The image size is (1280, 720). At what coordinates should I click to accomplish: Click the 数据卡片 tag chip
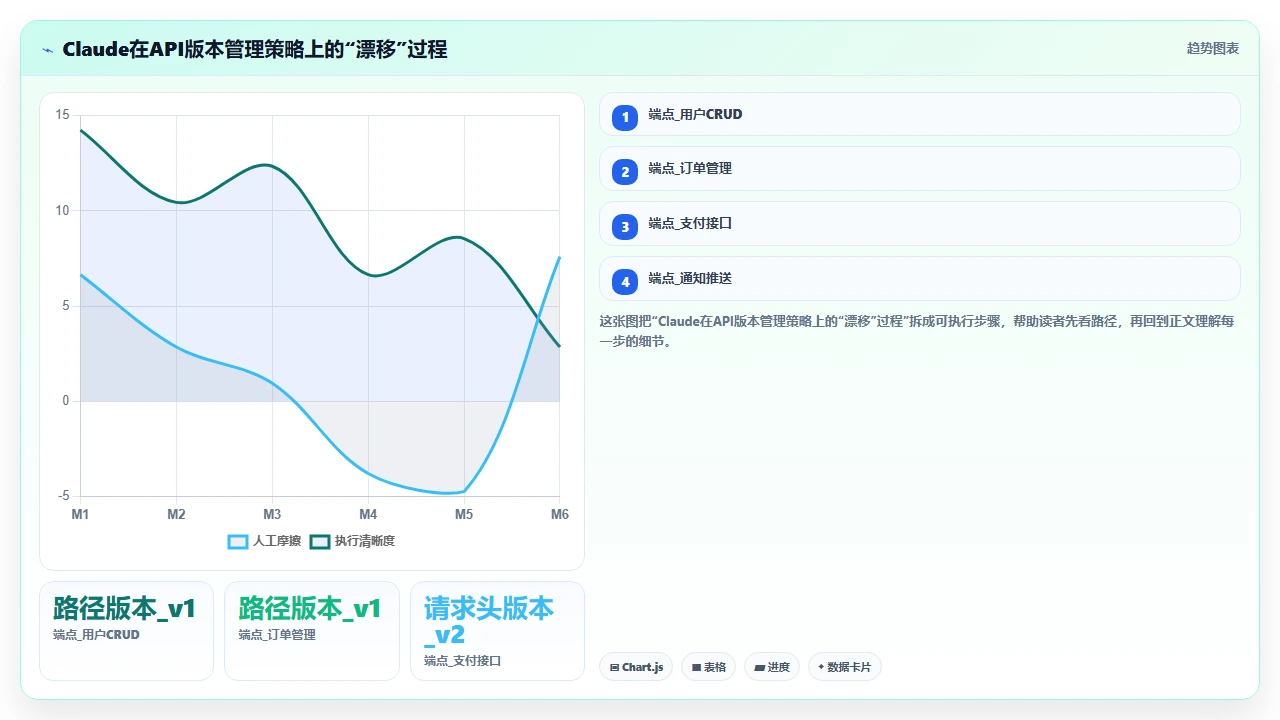click(844, 667)
